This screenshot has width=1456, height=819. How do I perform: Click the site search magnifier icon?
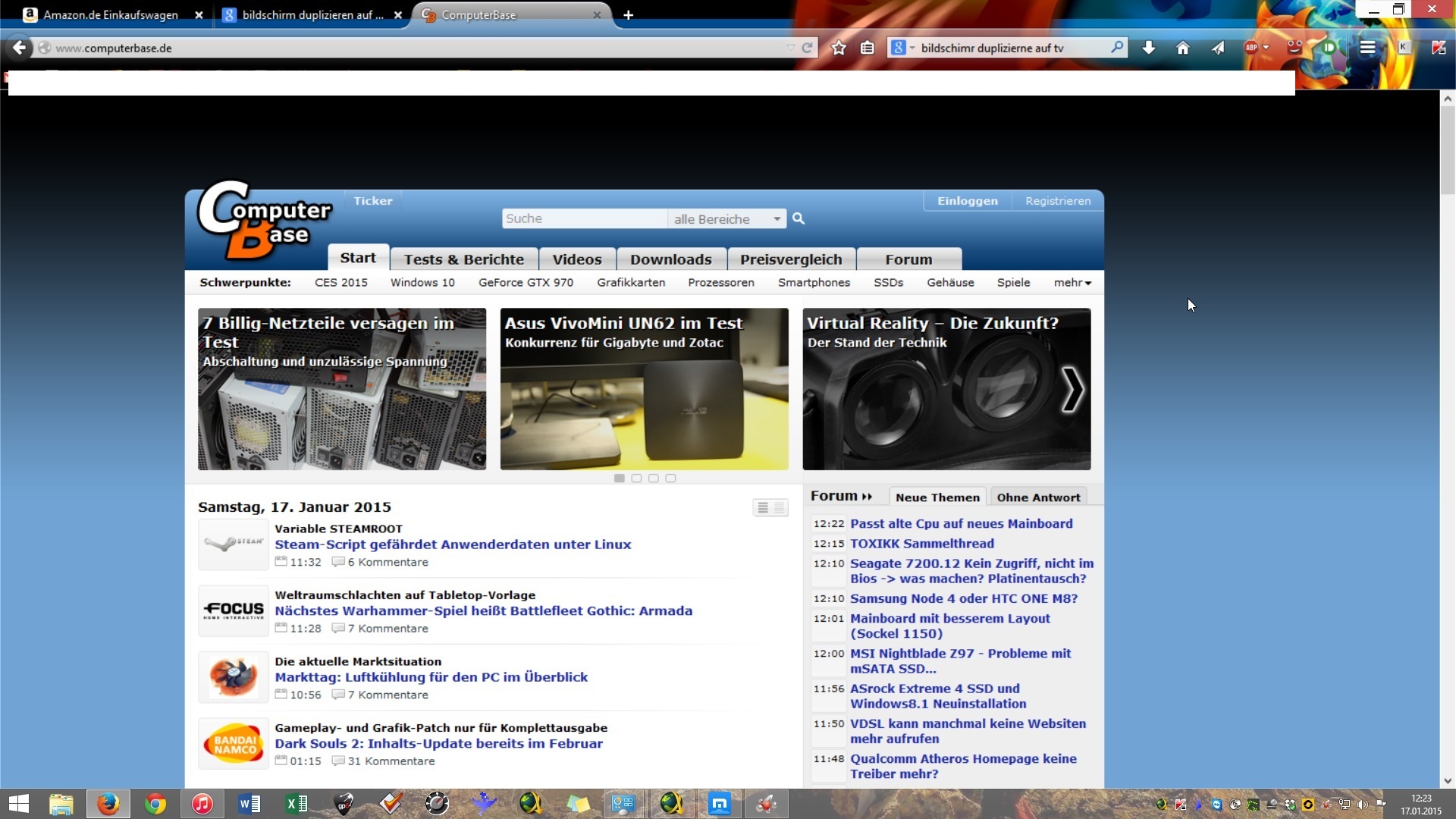click(799, 218)
